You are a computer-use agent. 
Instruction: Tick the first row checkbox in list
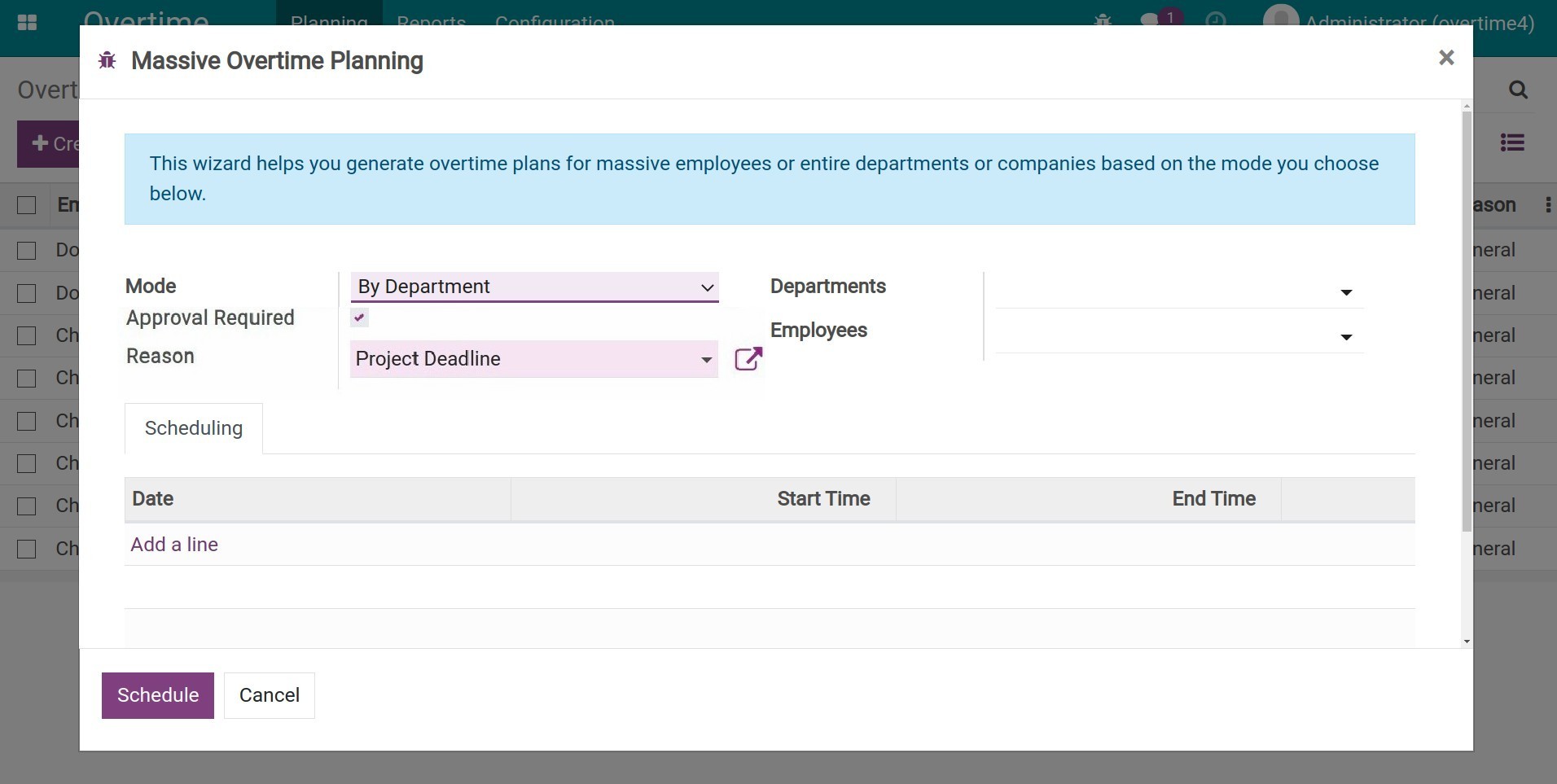(27, 251)
